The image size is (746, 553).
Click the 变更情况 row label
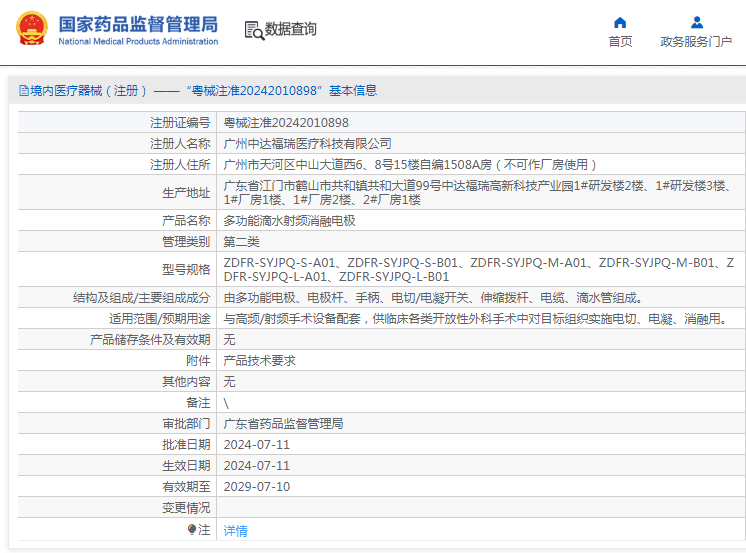click(186, 507)
